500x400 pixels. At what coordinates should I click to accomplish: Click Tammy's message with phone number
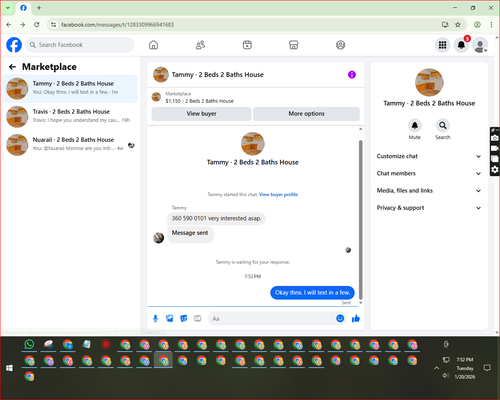coord(216,218)
